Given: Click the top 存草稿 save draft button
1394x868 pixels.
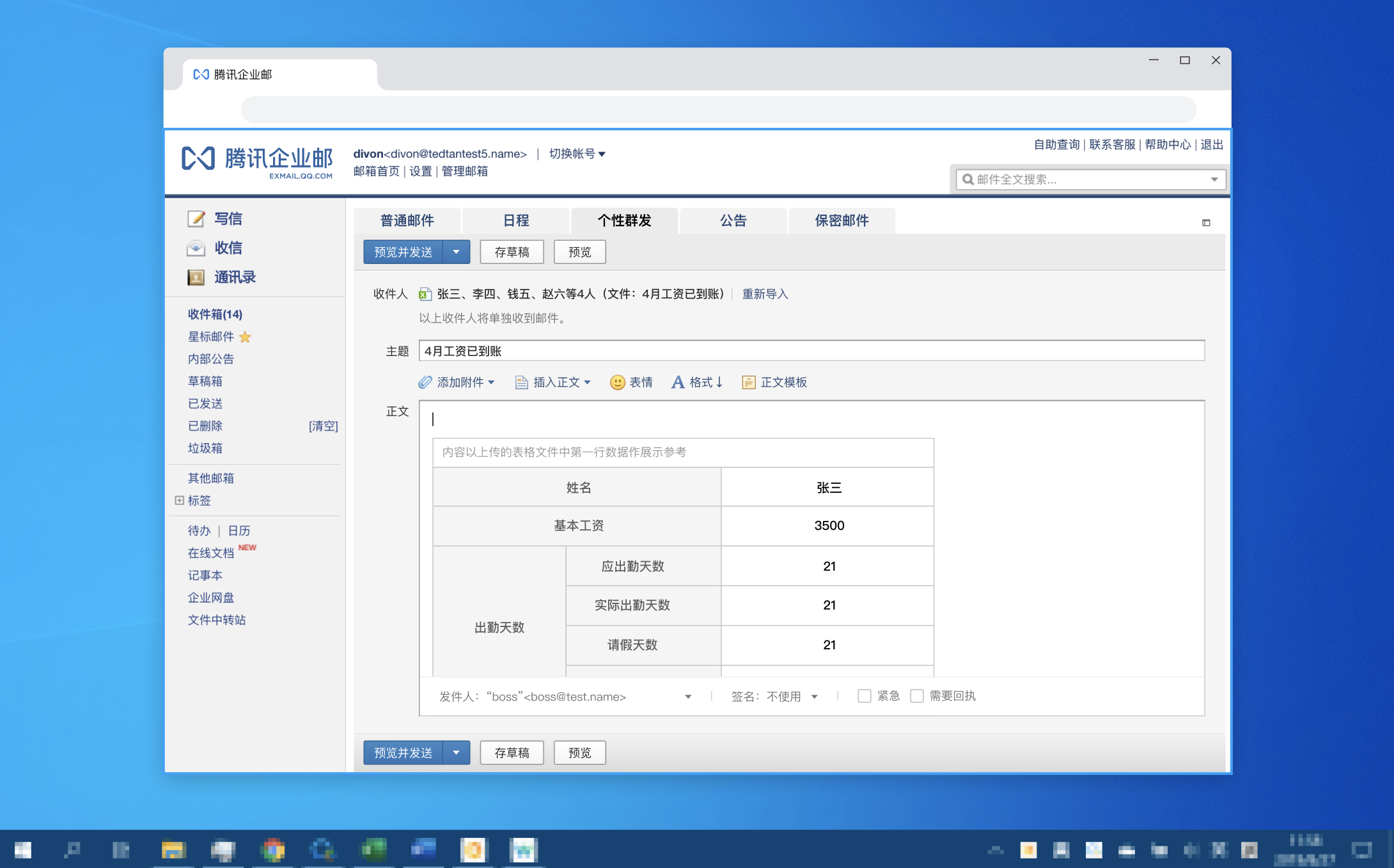Looking at the screenshot, I should 512,252.
